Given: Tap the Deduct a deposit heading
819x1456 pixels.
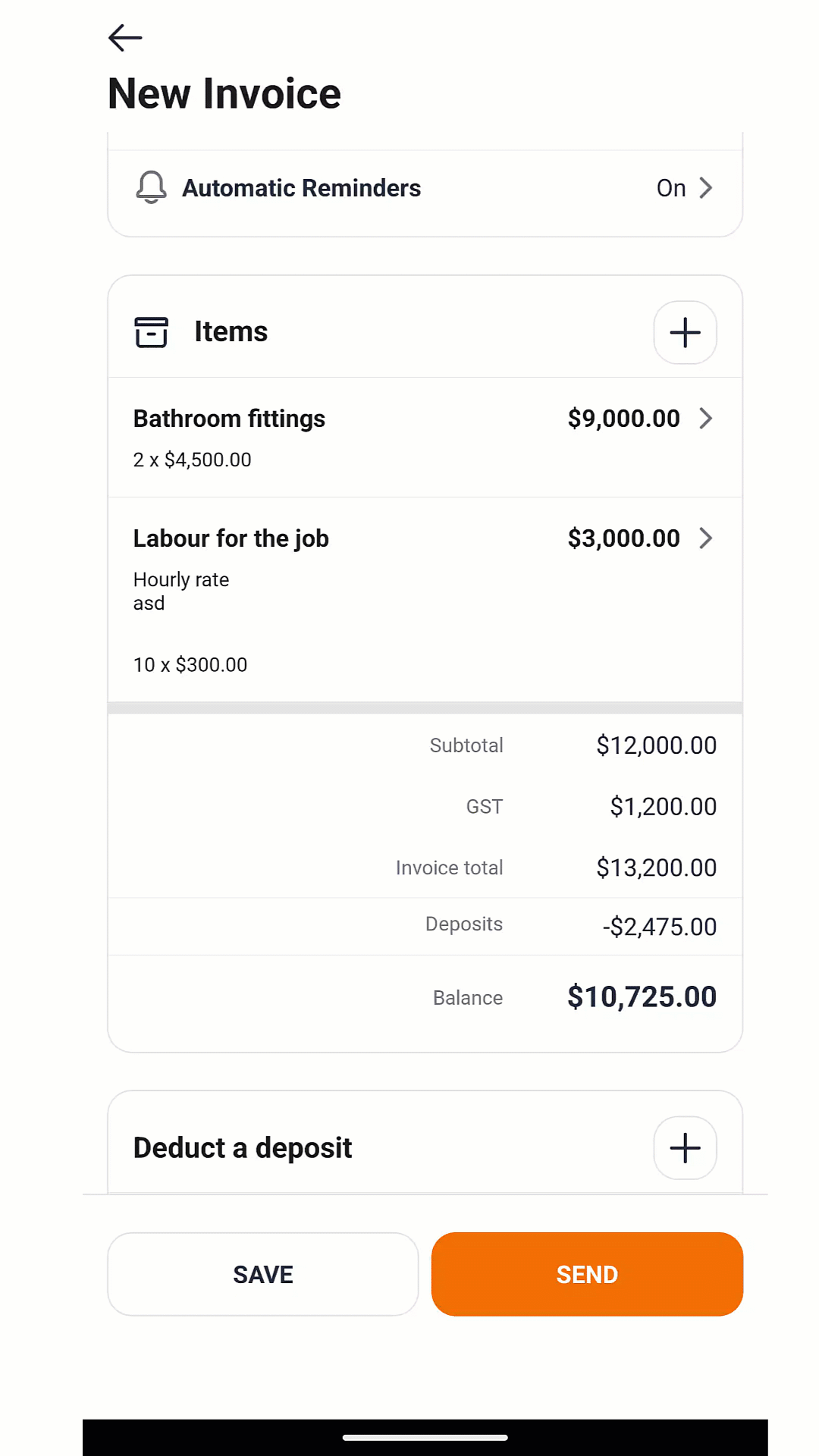Looking at the screenshot, I should (x=243, y=1147).
